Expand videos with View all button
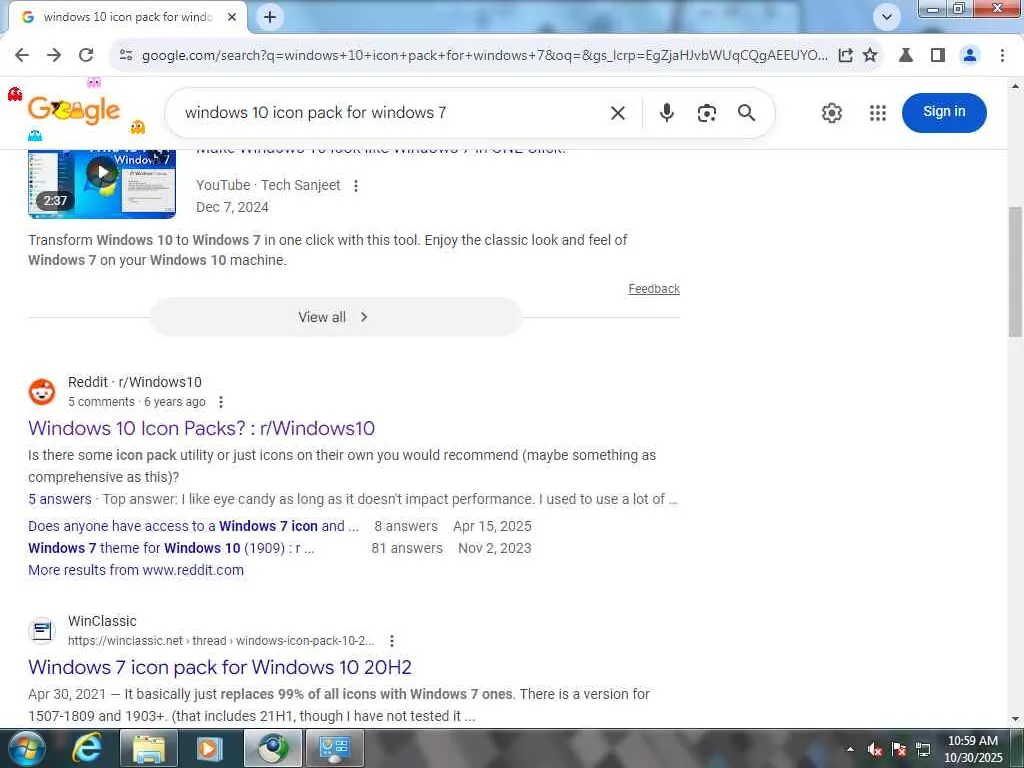 point(336,317)
